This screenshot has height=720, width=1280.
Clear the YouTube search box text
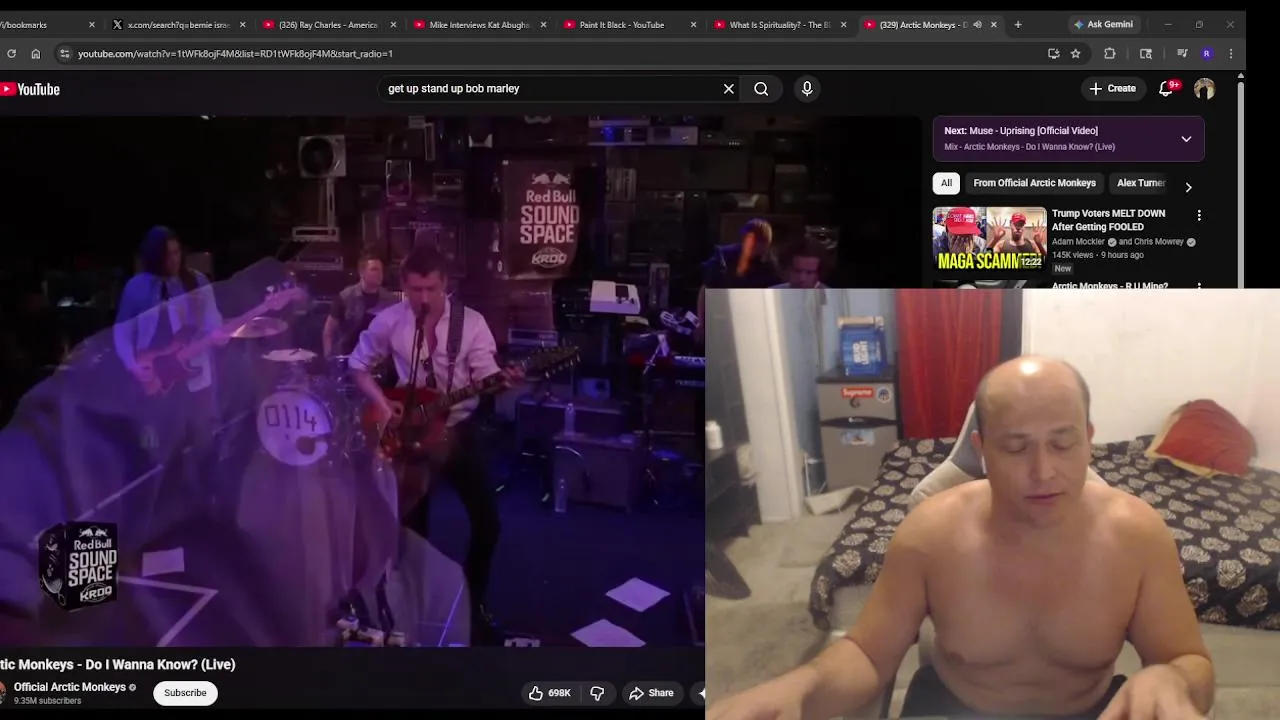click(x=729, y=89)
